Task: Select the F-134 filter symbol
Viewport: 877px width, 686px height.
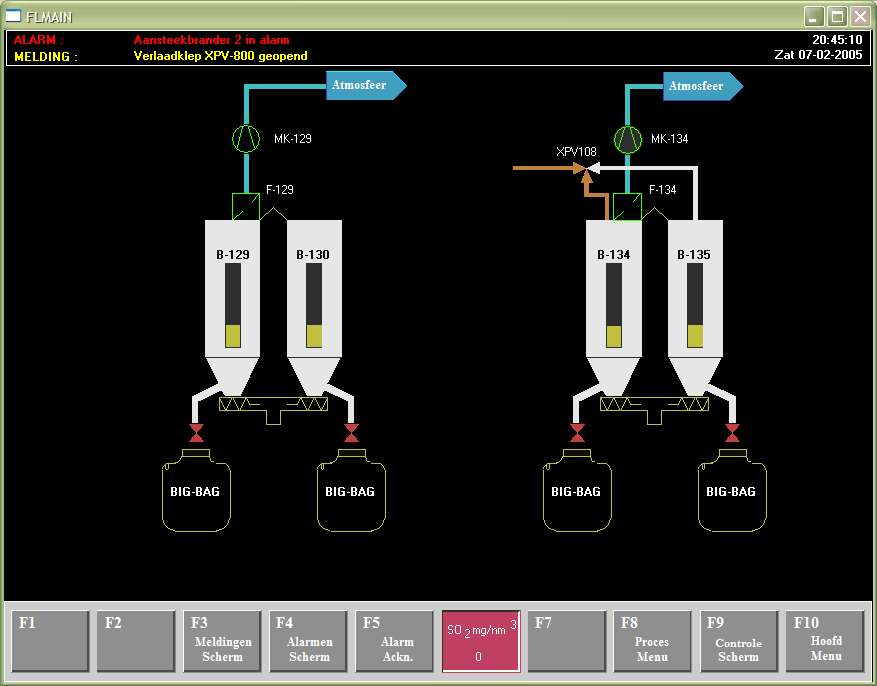Action: coord(627,207)
